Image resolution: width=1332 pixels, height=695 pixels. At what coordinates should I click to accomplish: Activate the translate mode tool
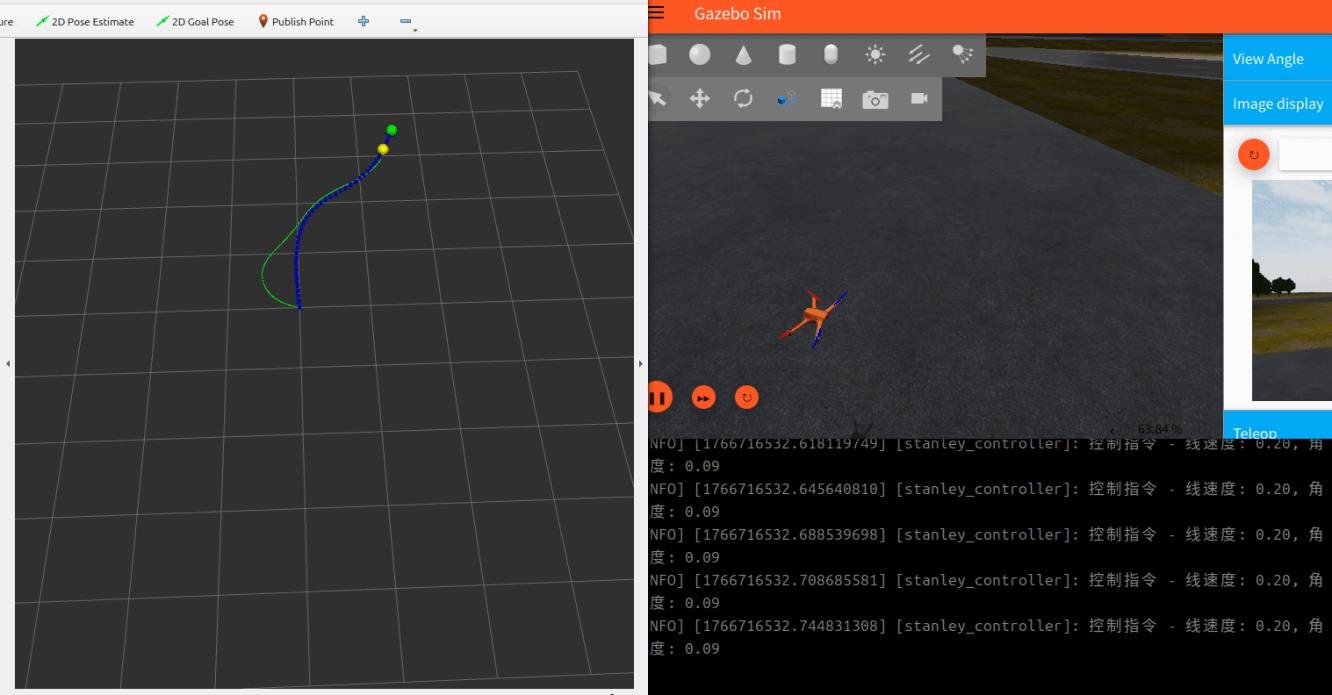pyautogui.click(x=700, y=99)
